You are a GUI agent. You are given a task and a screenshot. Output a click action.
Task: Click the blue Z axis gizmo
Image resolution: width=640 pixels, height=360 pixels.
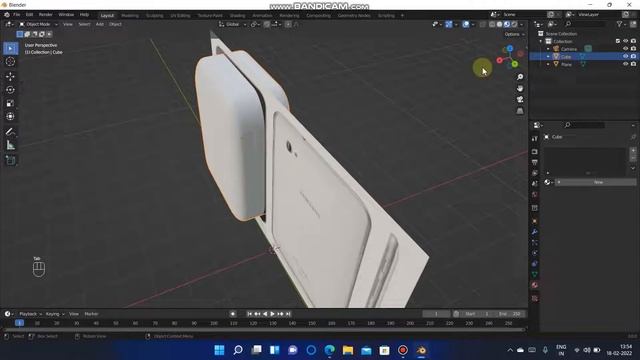(510, 49)
